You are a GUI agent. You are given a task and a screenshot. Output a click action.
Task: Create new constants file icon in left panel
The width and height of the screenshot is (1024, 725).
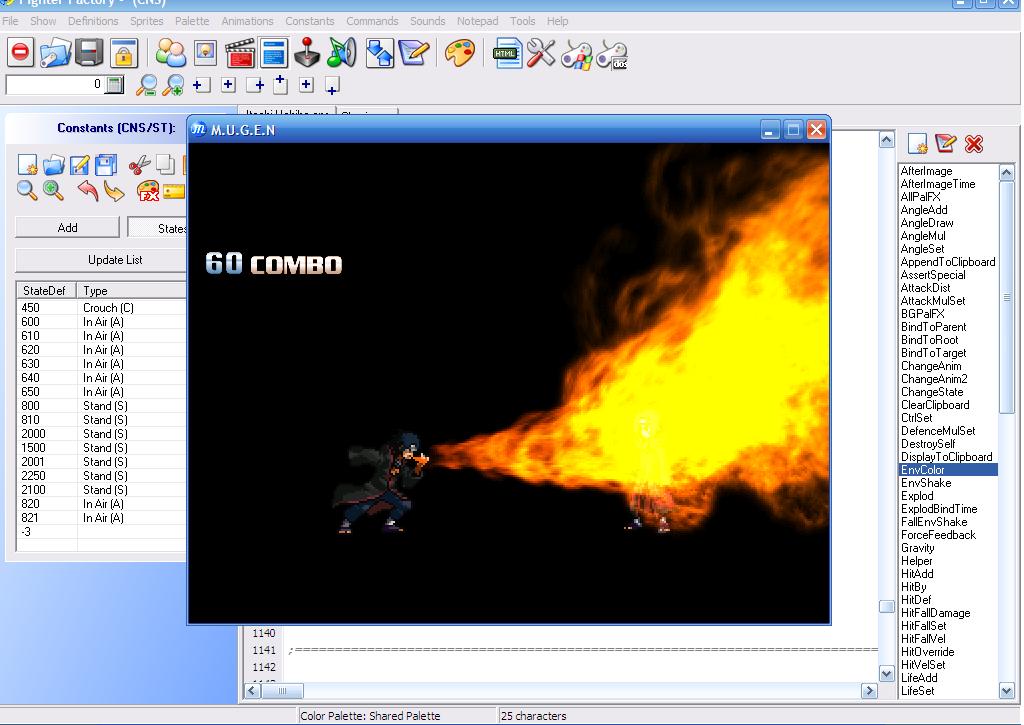[x=27, y=165]
